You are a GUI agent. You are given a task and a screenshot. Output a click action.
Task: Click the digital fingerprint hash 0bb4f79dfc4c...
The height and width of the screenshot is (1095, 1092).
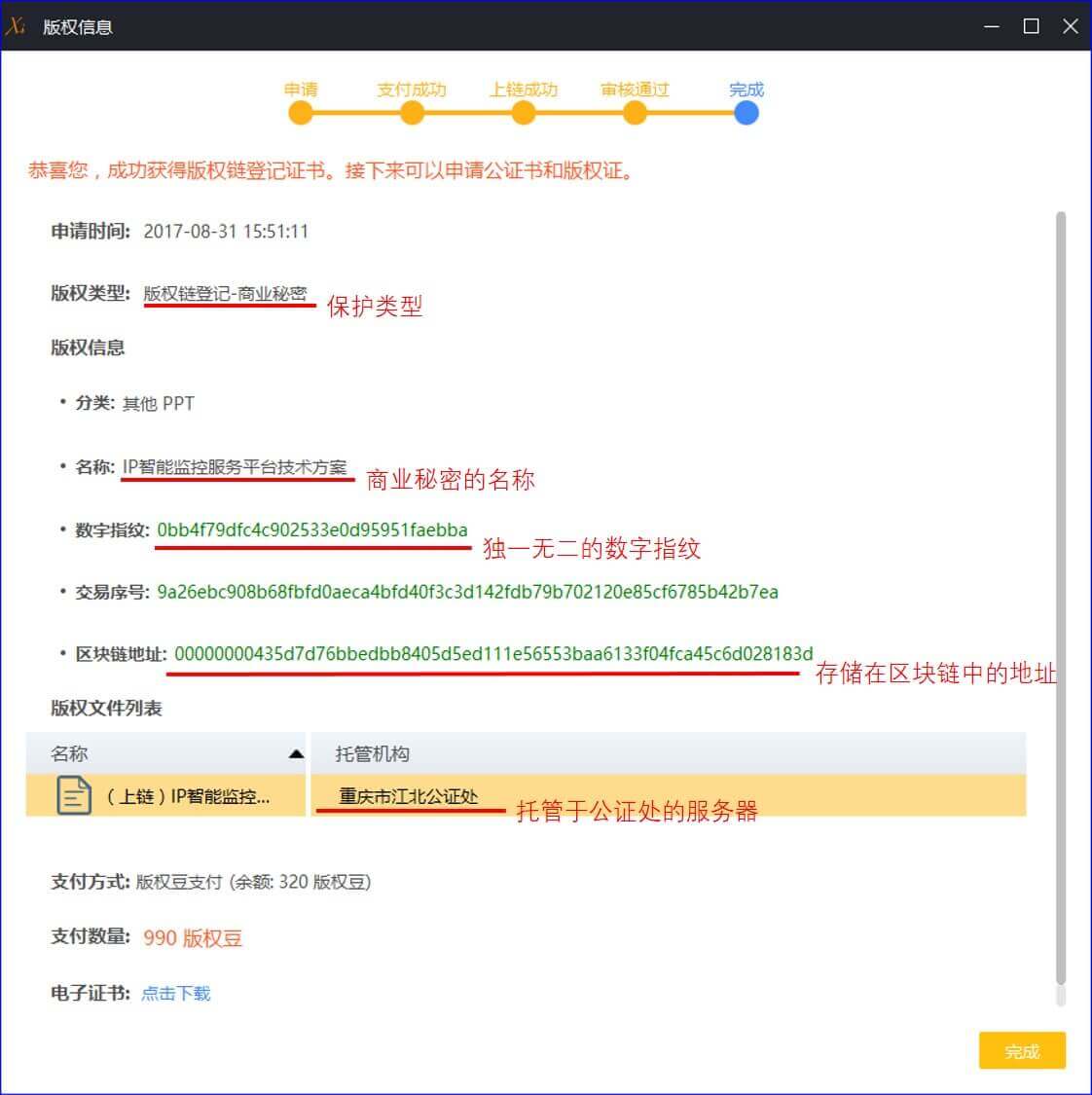[312, 530]
